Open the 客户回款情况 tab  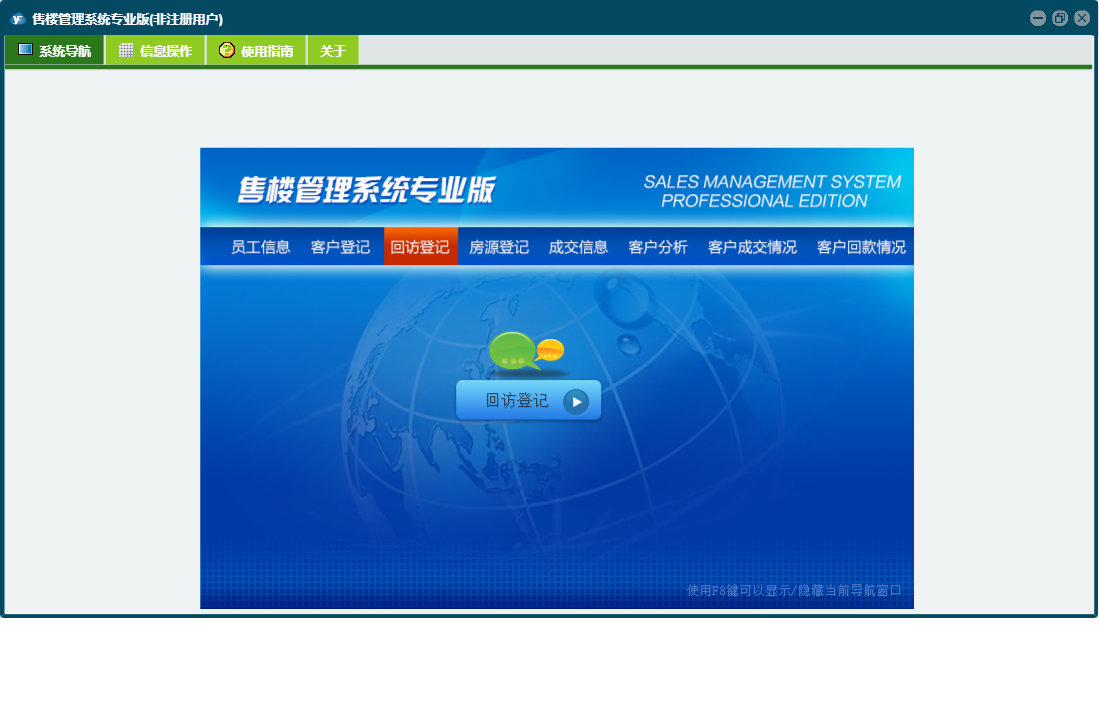point(861,247)
